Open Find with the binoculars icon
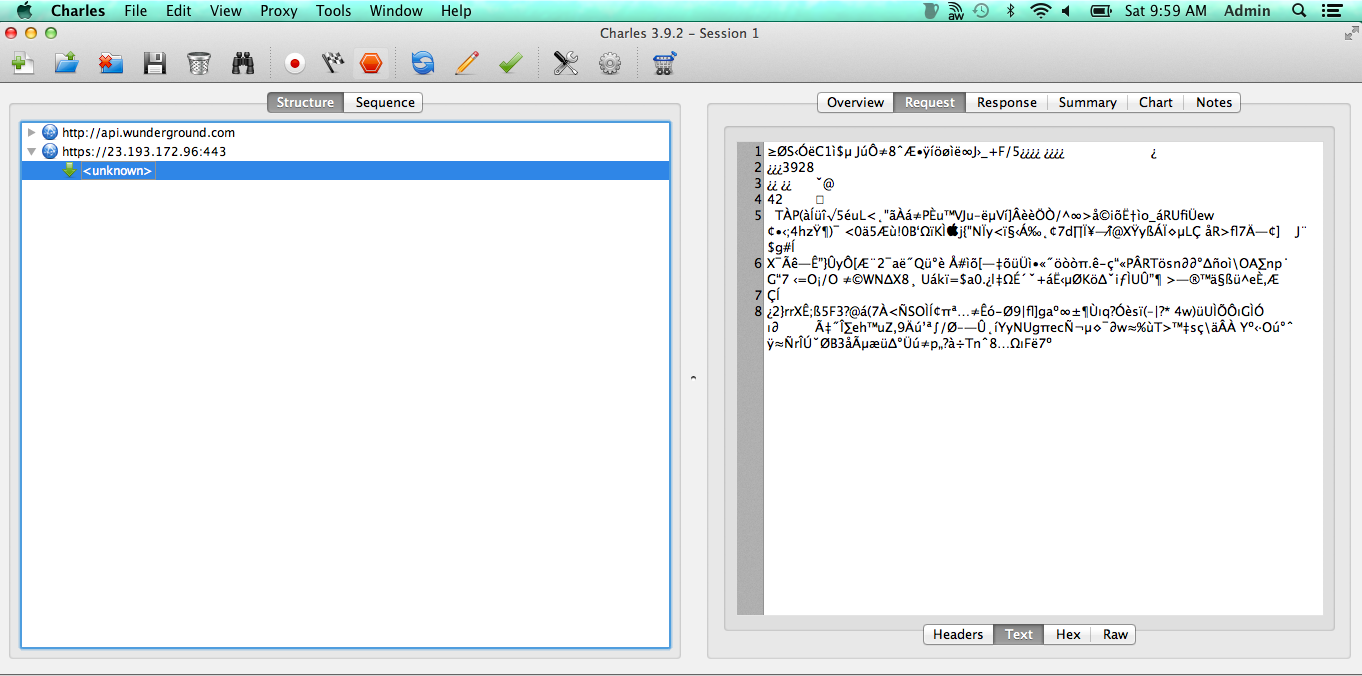1362x676 pixels. [243, 64]
